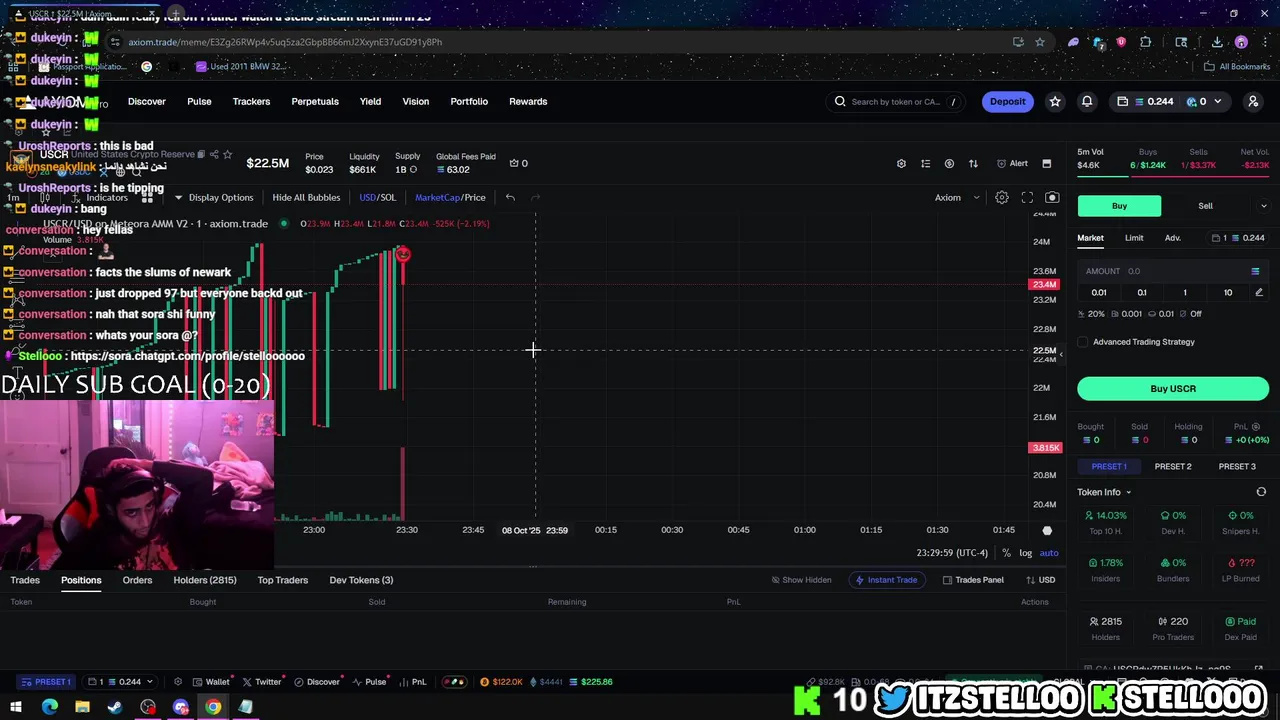The height and width of the screenshot is (720, 1280).
Task: Open the bottom bar settings gear
Action: 178,682
